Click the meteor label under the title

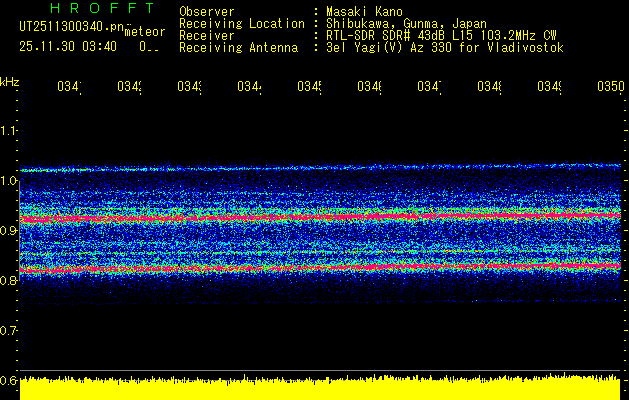click(x=144, y=32)
